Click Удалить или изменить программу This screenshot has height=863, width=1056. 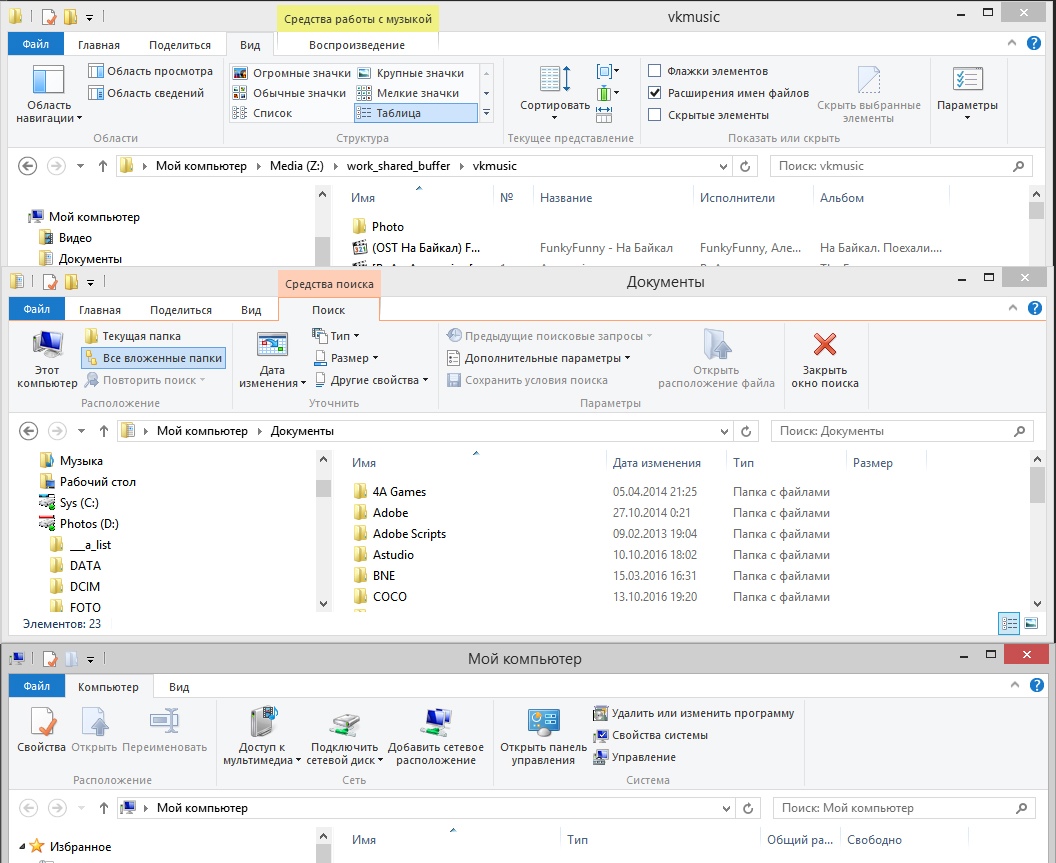click(694, 713)
